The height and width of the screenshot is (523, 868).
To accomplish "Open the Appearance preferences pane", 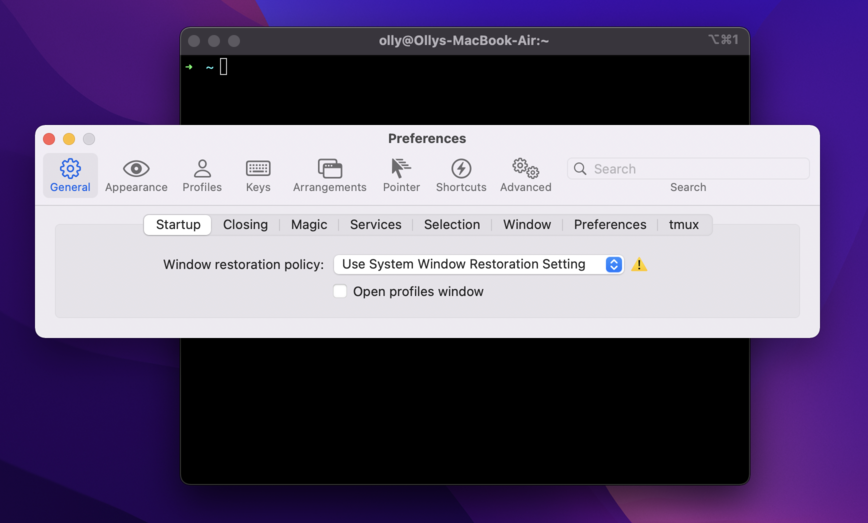I will click(136, 175).
